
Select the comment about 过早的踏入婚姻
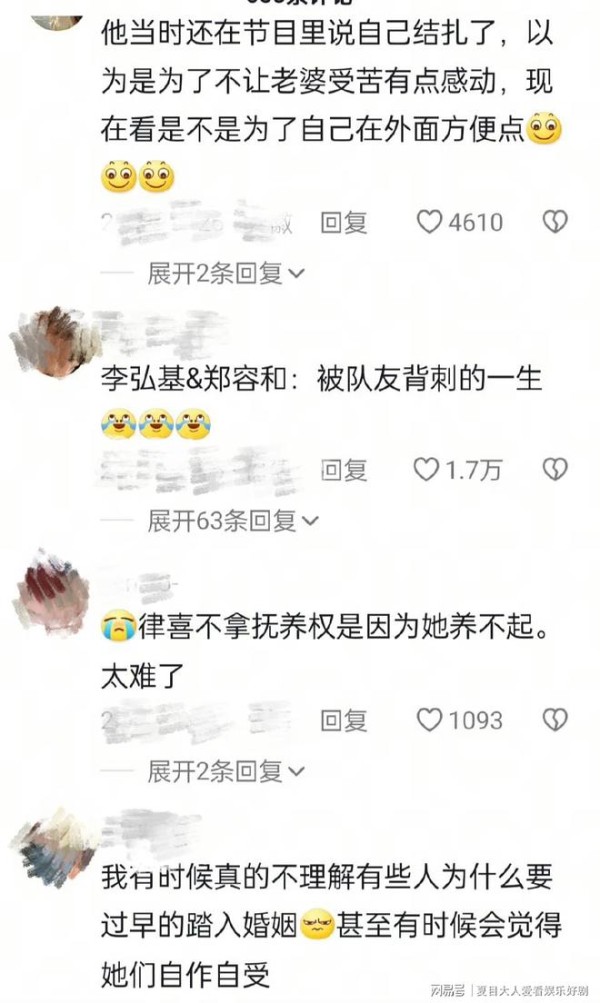pyautogui.click(x=331, y=925)
